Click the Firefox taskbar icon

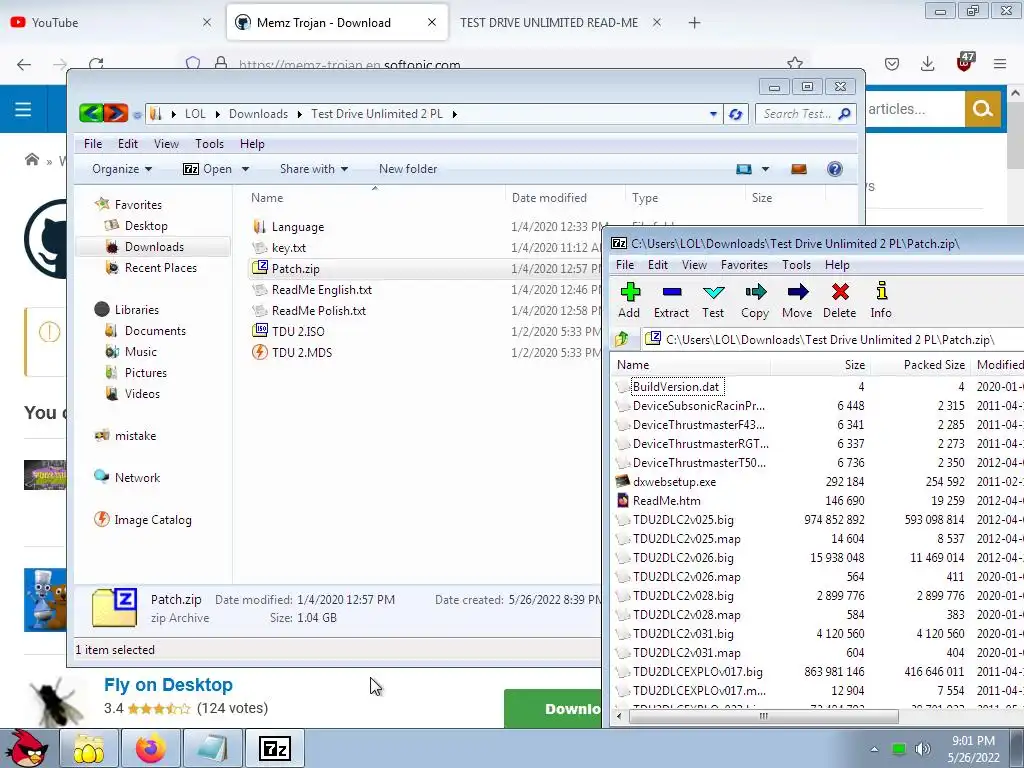coord(151,748)
